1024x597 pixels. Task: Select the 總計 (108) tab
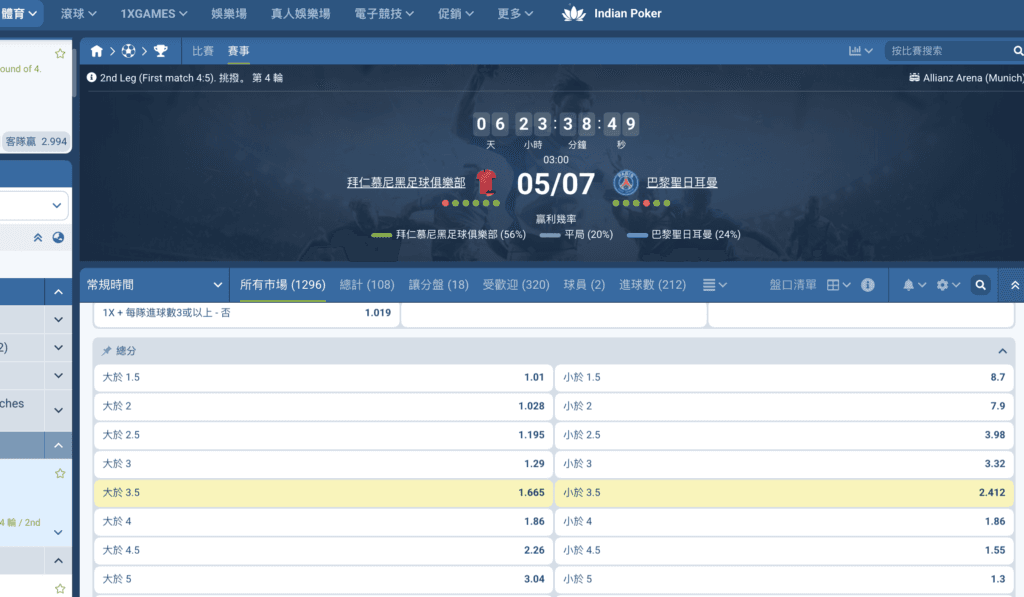(367, 285)
